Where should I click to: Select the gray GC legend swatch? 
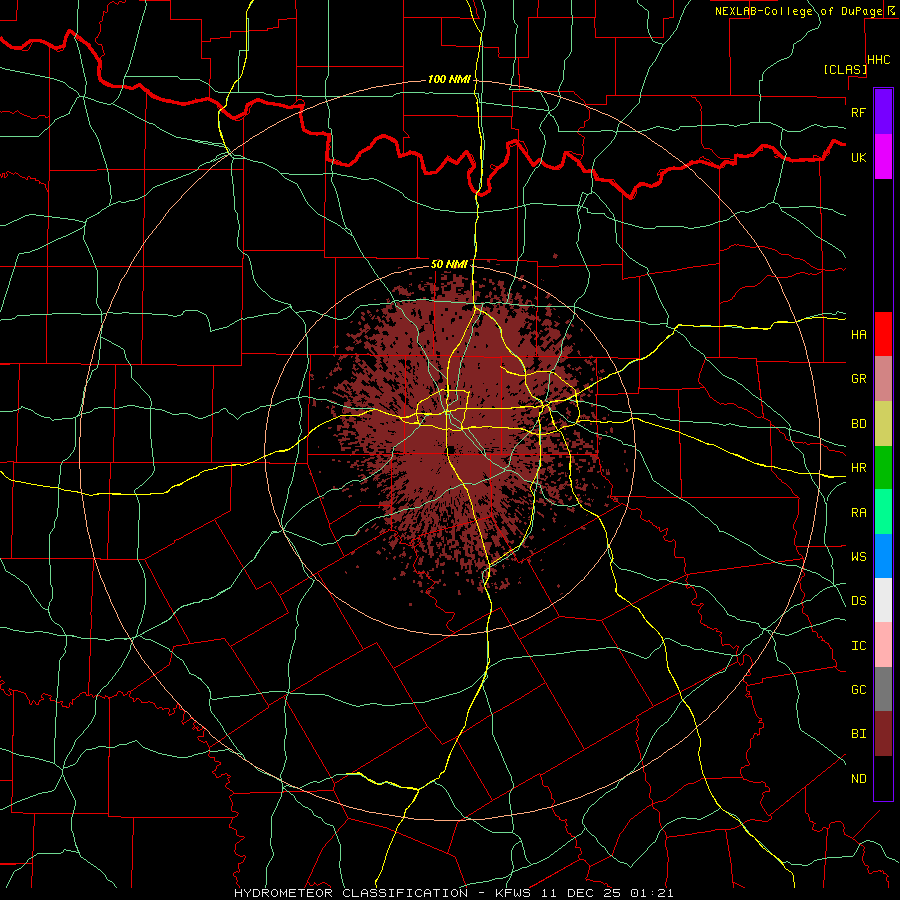point(883,689)
